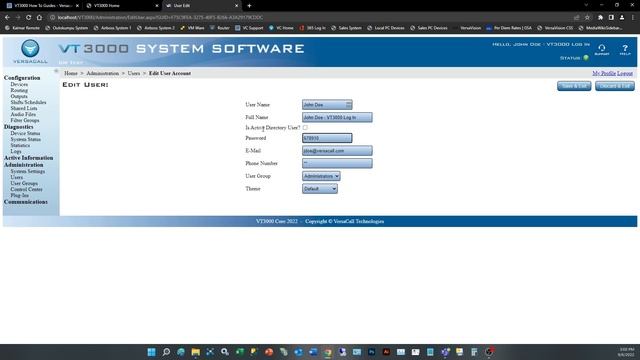Open Diagnostics section in sidebar
This screenshot has width=640, height=360.
coord(18,127)
